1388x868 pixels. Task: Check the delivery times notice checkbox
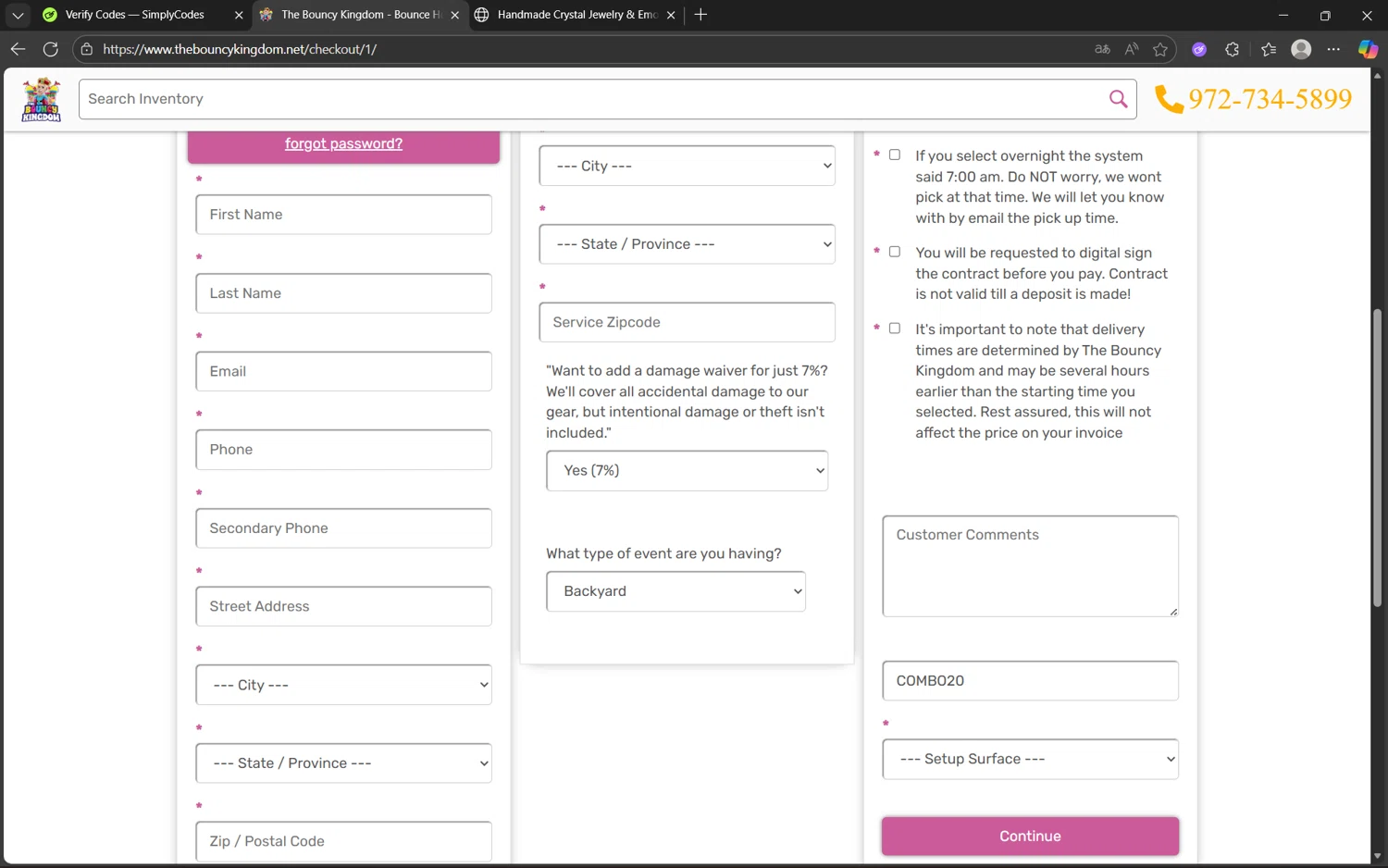click(895, 329)
